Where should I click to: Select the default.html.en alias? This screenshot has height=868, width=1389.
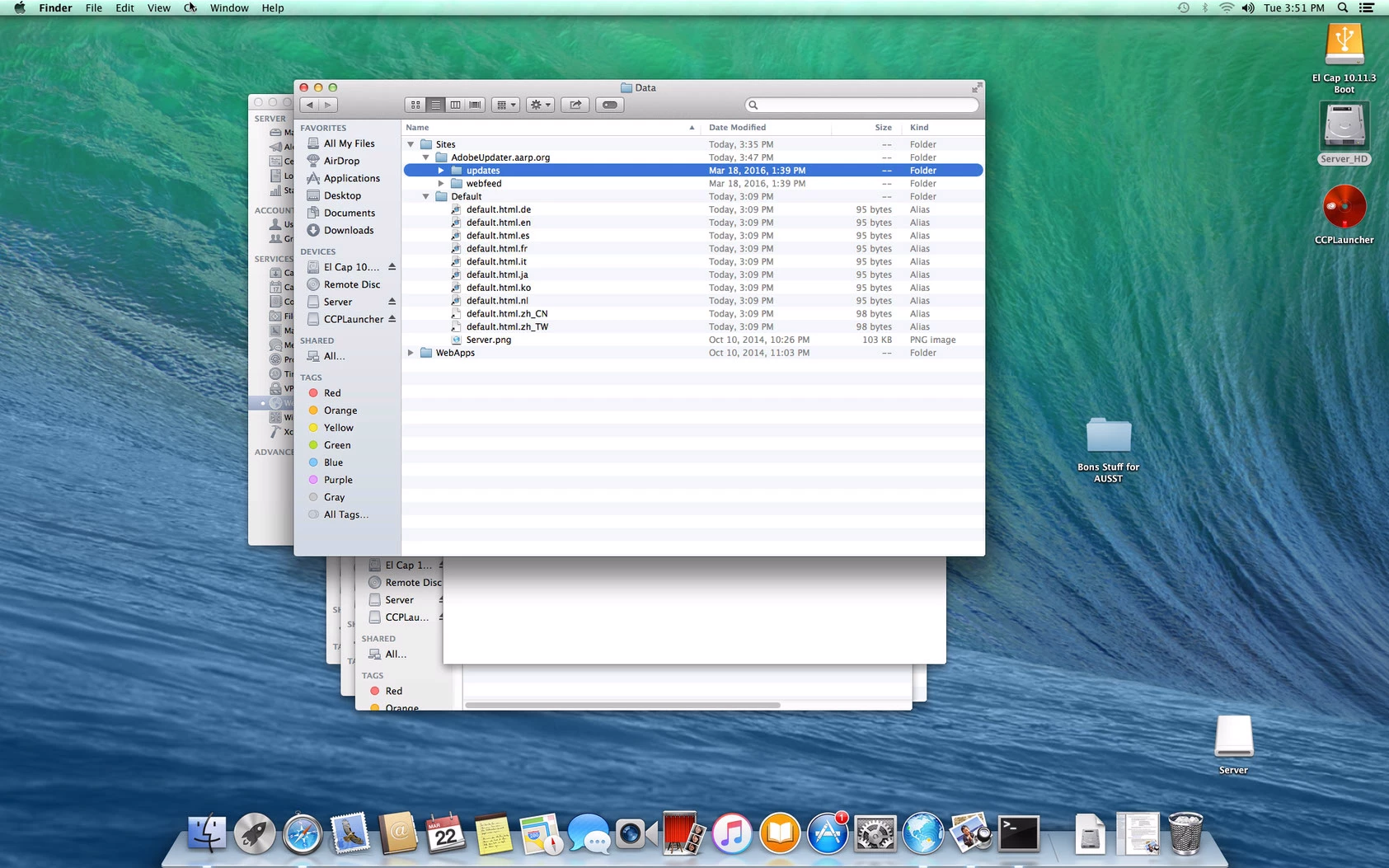[x=692, y=223]
